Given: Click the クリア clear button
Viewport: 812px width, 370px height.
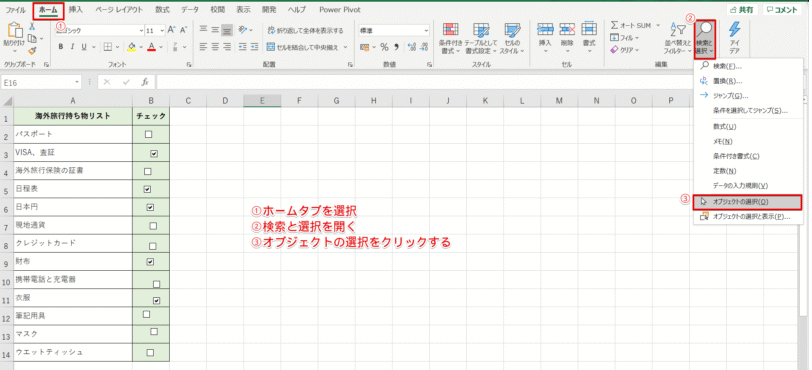Looking at the screenshot, I should point(625,50).
